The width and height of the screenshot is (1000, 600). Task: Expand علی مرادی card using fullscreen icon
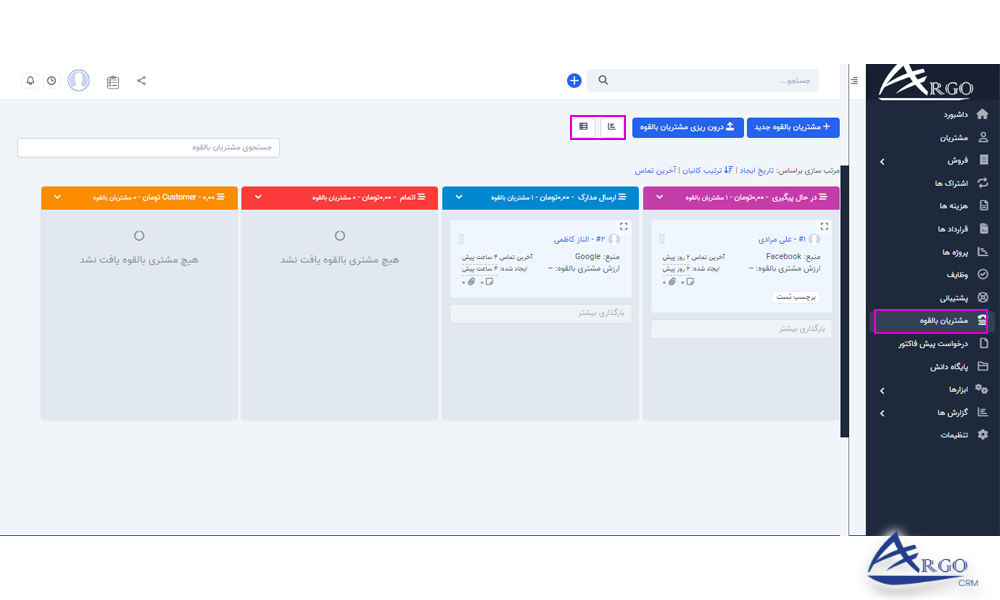[x=824, y=227]
